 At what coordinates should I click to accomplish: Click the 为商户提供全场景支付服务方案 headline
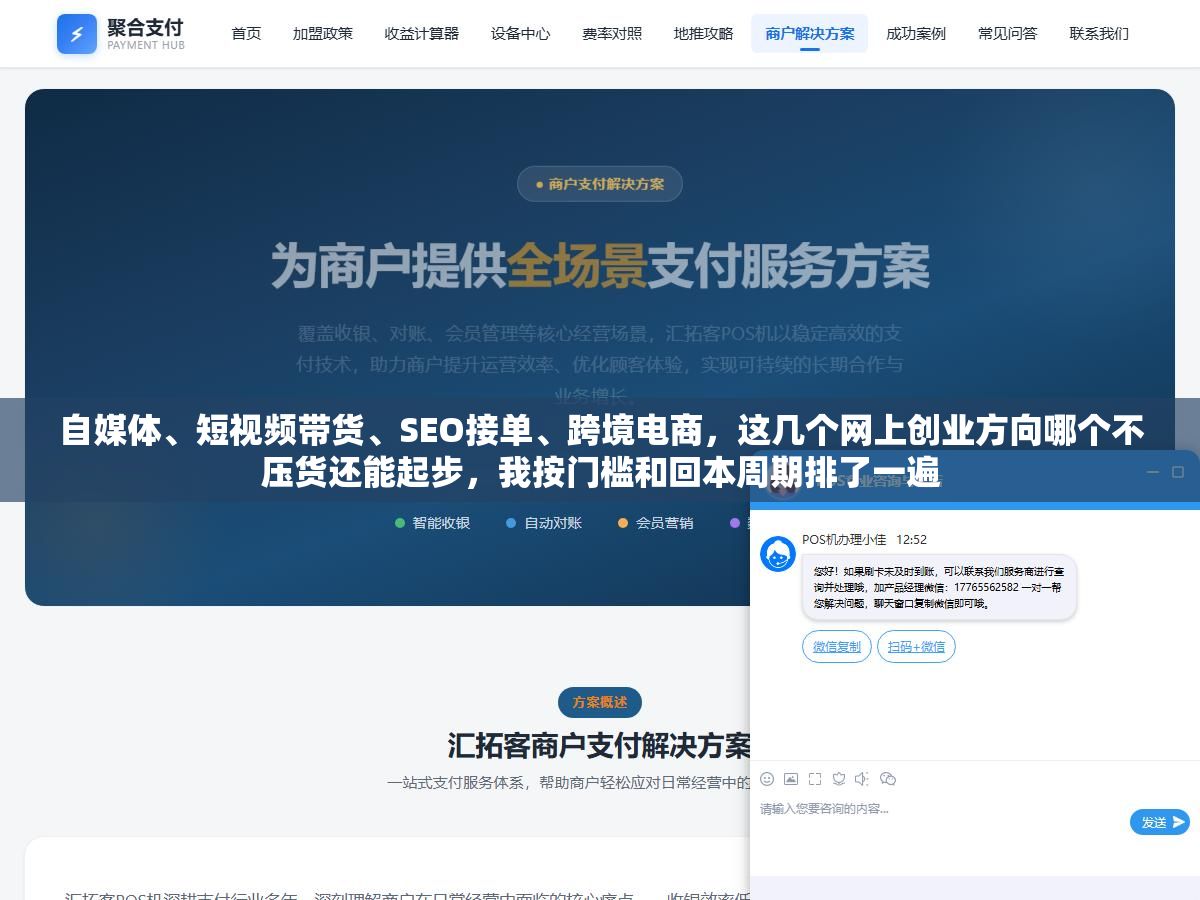pos(600,266)
